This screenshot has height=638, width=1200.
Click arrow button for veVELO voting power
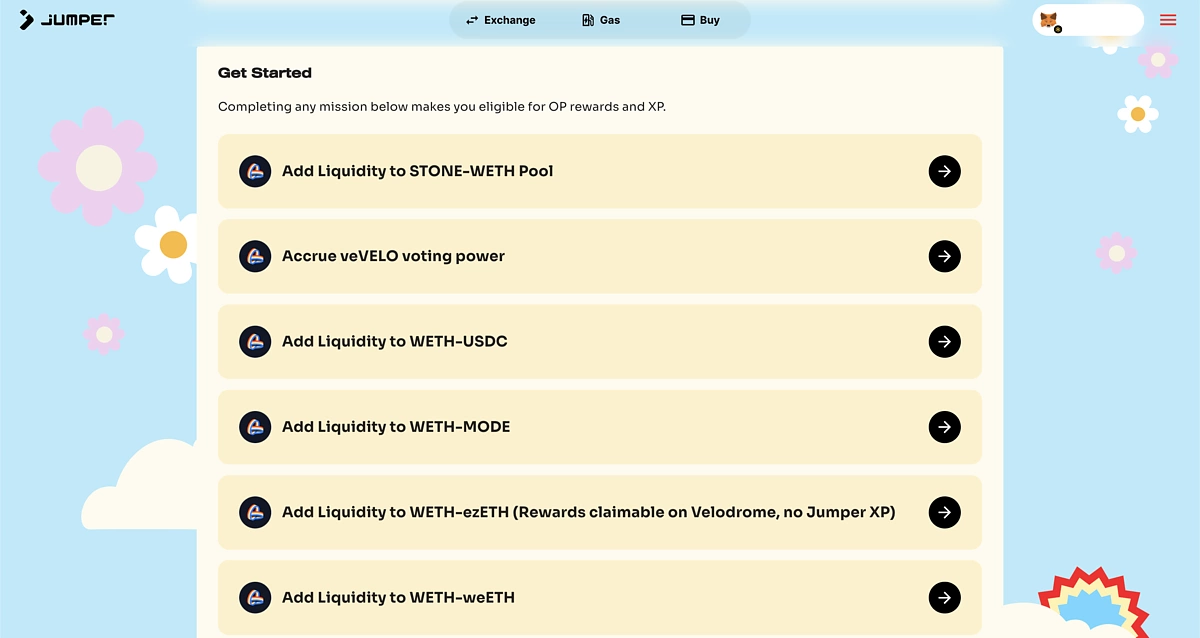click(x=945, y=256)
